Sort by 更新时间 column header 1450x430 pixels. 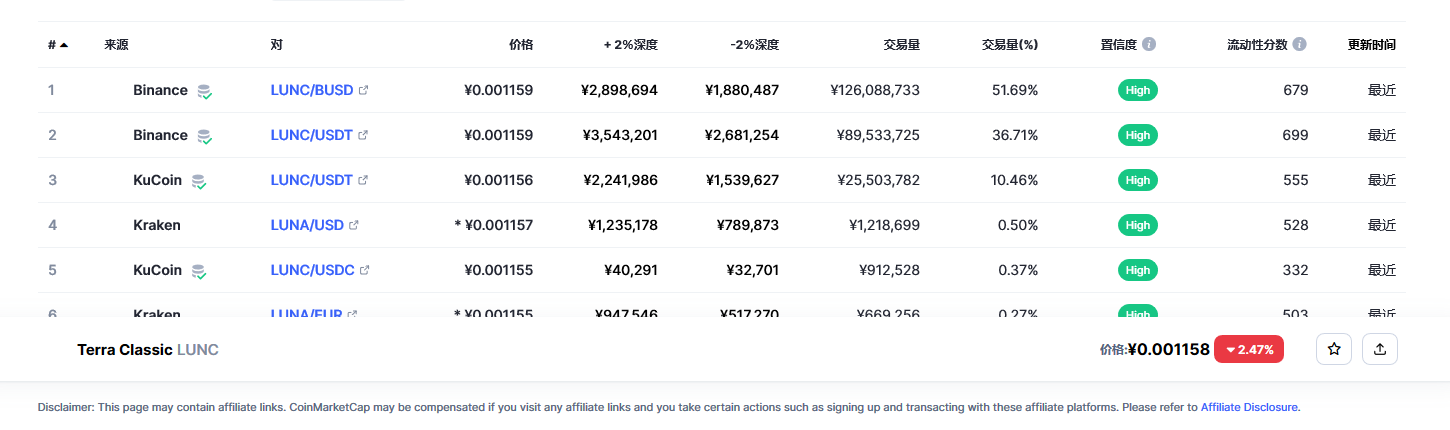click(1372, 45)
